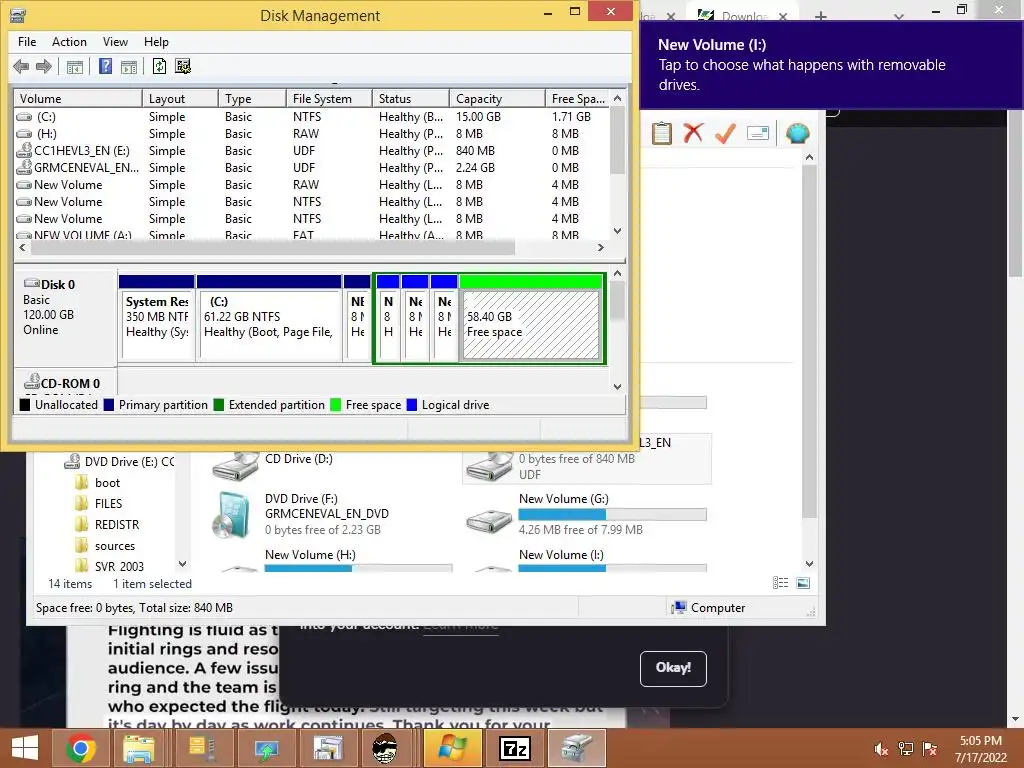Click down arrow of volume list scrollbar

(618, 231)
